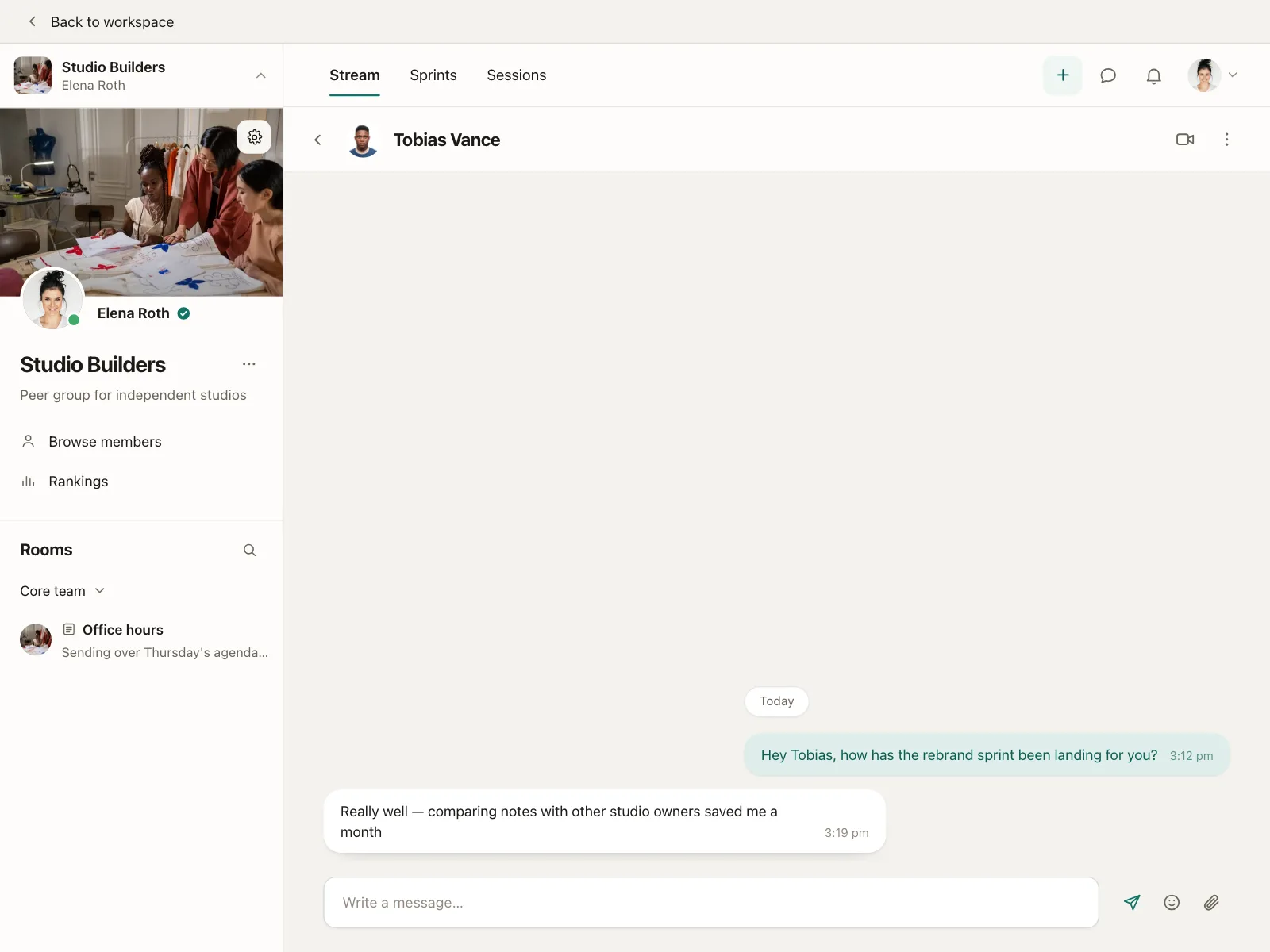Focus the Write a message field
1270x952 pixels.
711,903
